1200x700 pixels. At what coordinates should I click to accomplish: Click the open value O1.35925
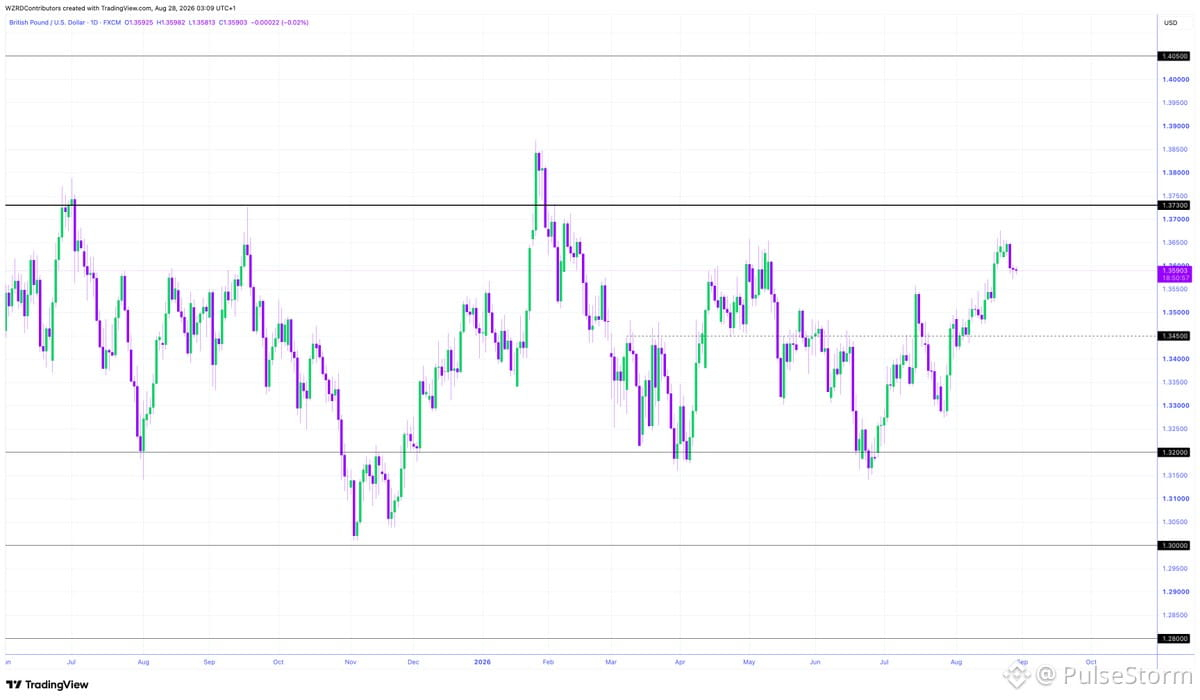139,22
